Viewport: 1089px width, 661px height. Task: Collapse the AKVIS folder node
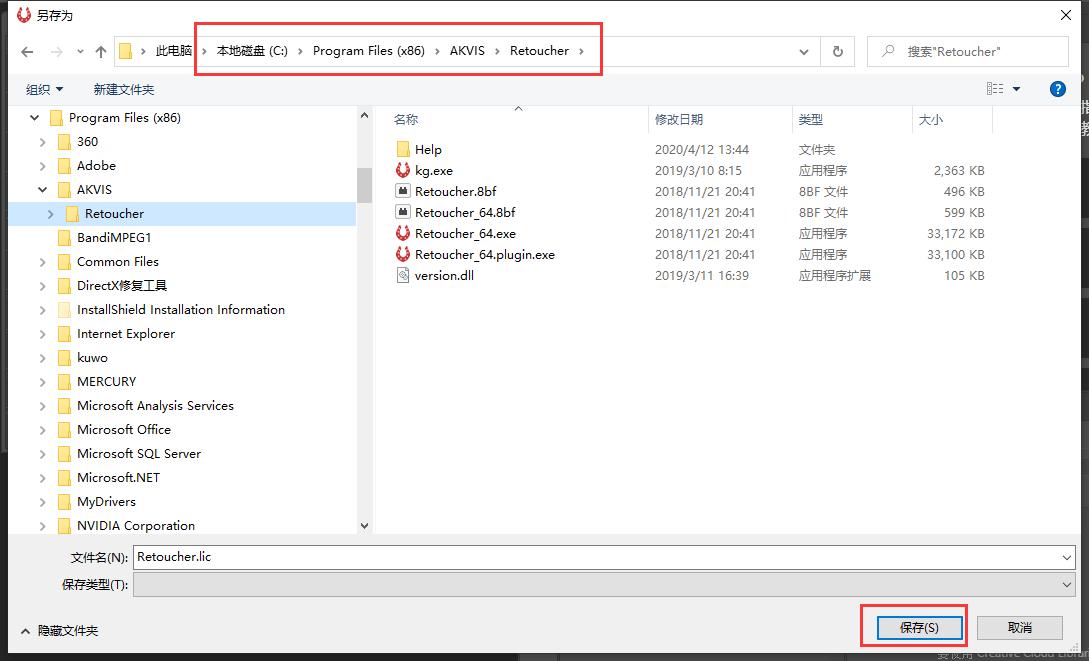(43, 190)
